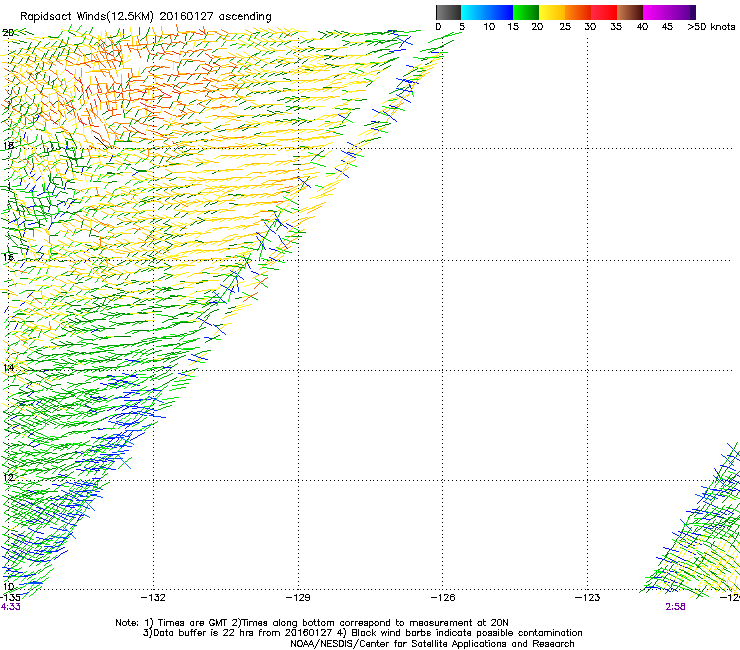Click the '>50 knots' legend label
The width and height of the screenshot is (740, 650).
click(711, 27)
